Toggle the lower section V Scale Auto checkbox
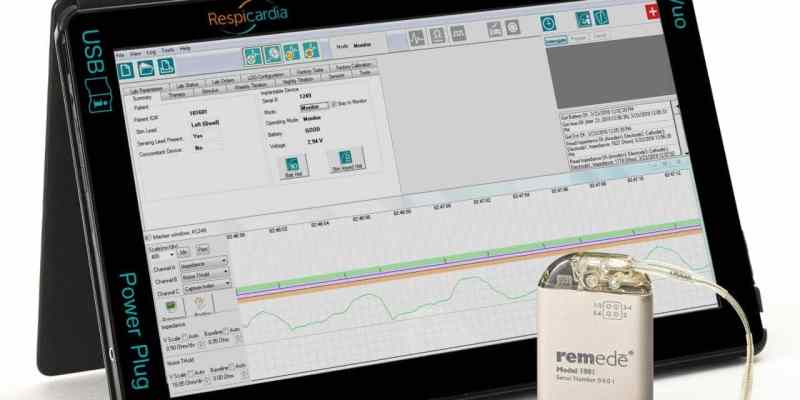This screenshot has height=400, width=800. [x=191, y=373]
